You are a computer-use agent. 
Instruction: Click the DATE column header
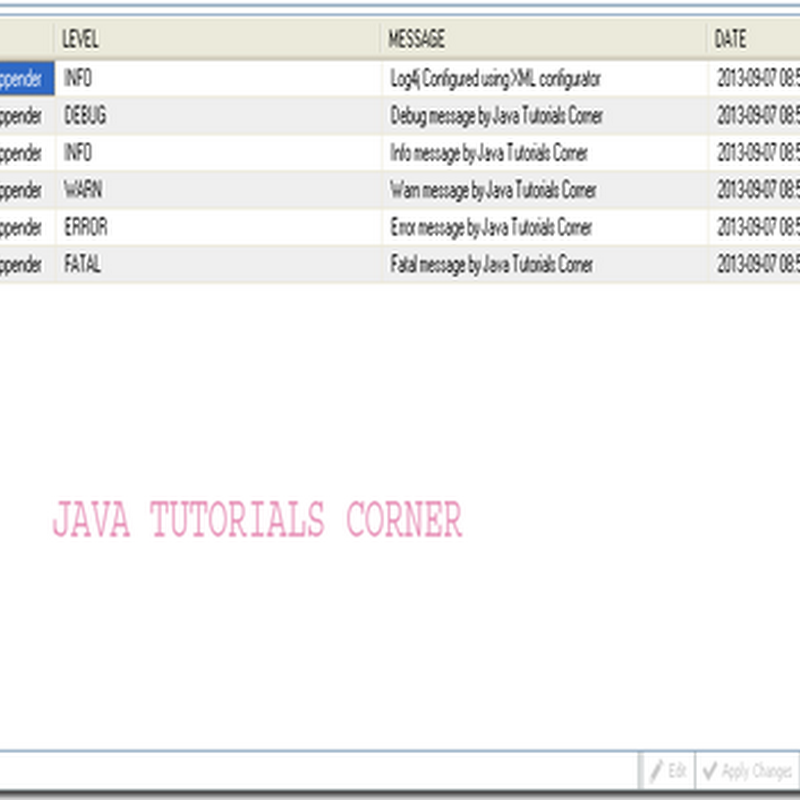(754, 39)
